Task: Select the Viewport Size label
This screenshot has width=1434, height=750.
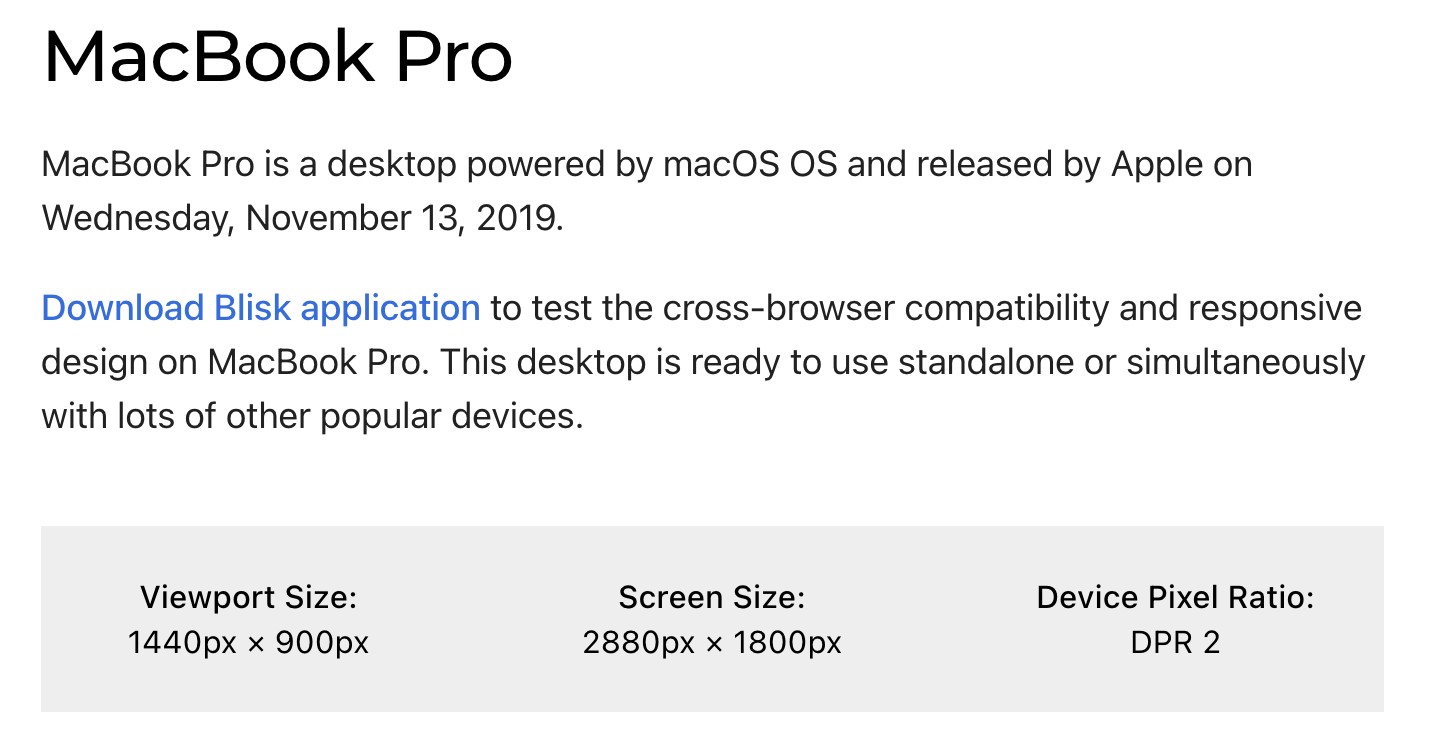Action: click(248, 598)
